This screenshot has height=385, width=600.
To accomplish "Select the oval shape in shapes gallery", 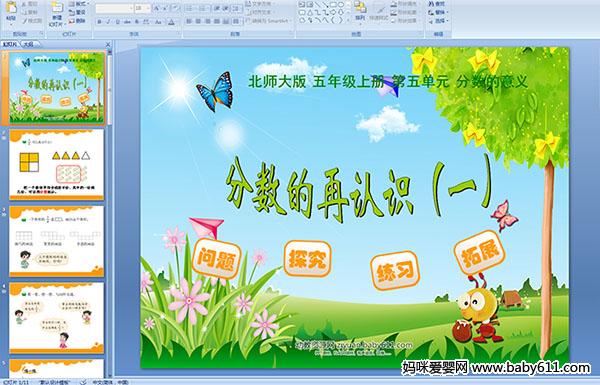I will (x=341, y=4).
